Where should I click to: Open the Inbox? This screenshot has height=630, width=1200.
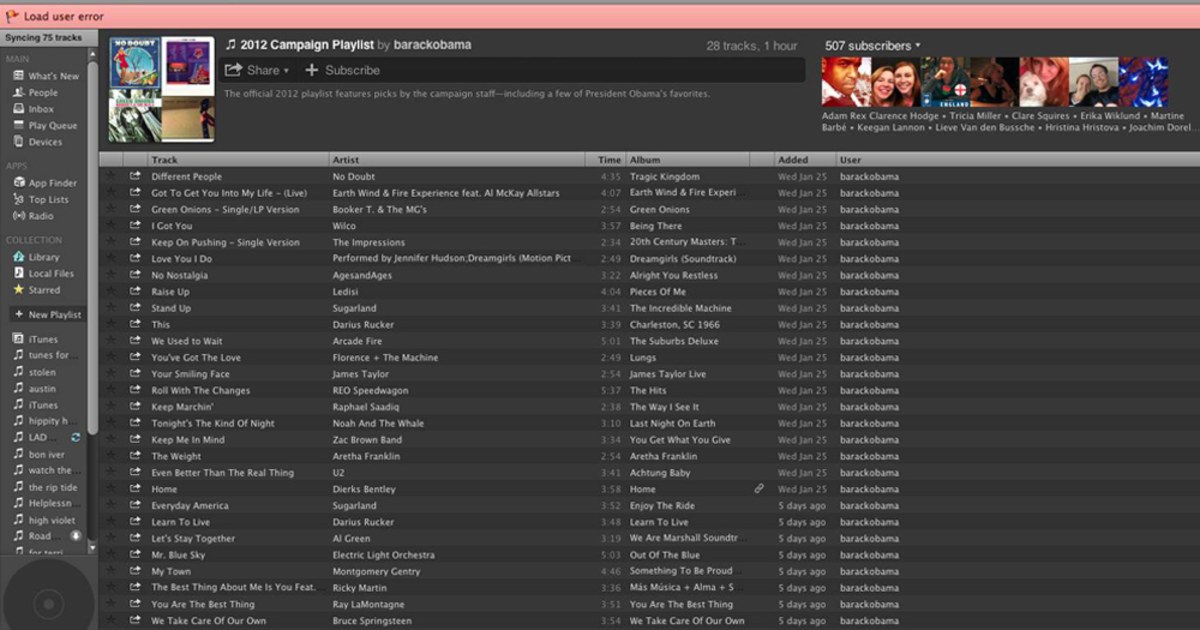click(x=40, y=108)
